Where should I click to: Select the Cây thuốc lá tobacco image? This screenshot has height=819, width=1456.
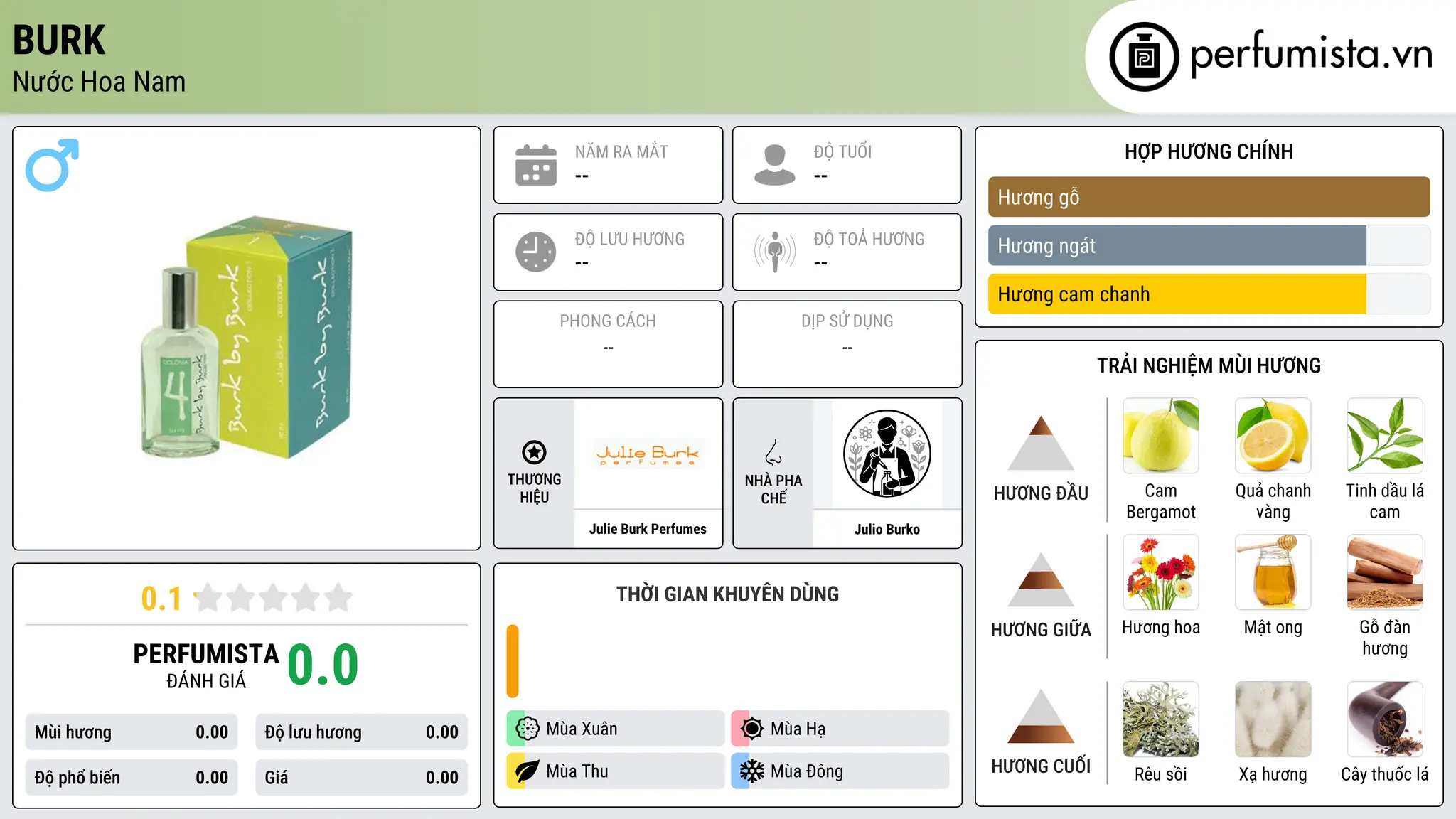pyautogui.click(x=1385, y=719)
